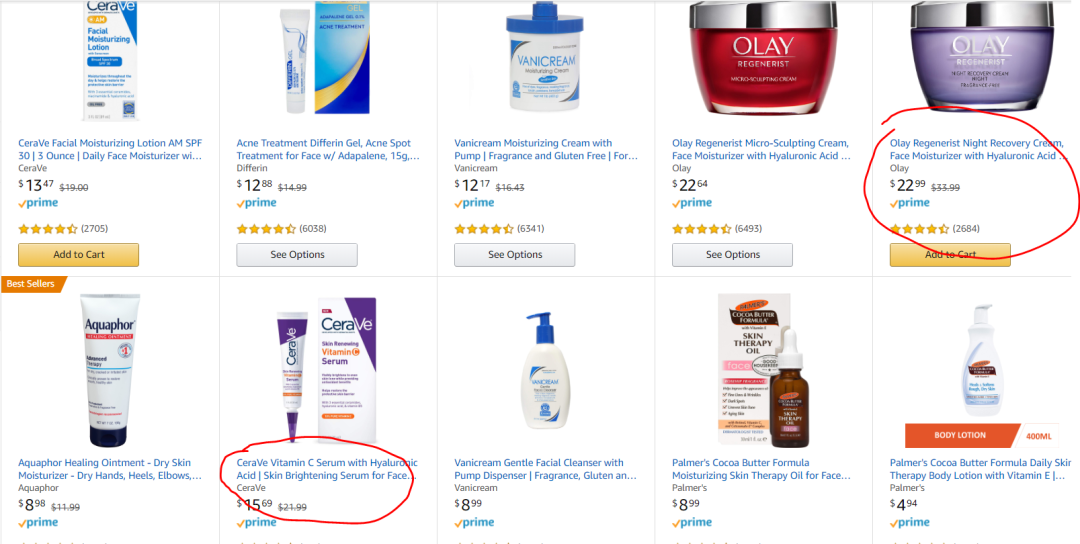Viewport: 1080px width, 544px height.
Task: Add CeraVe Facial Moisturizing Lotion to cart
Action: click(79, 255)
